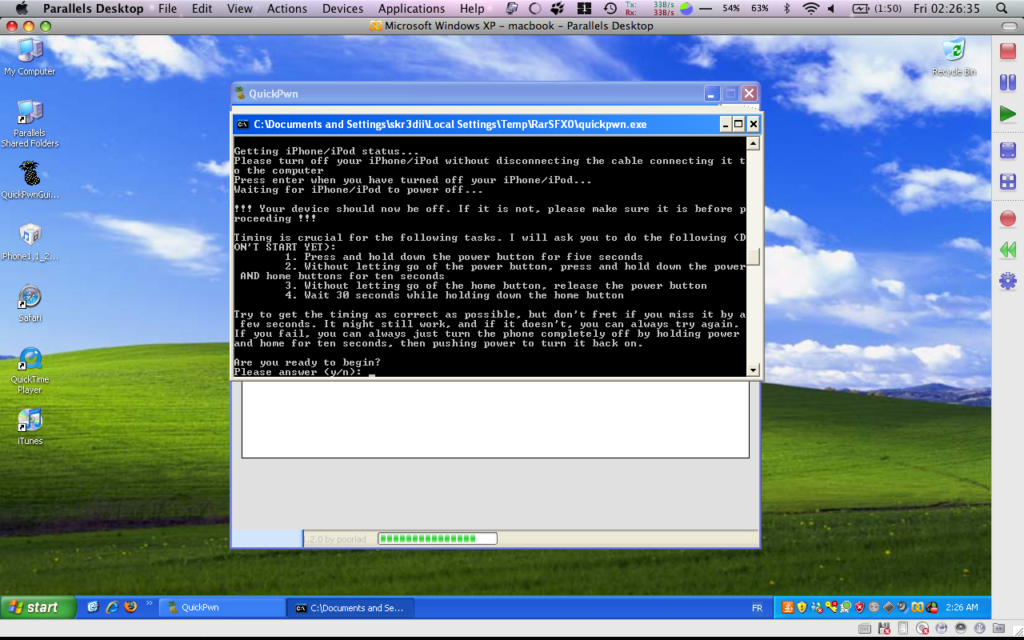Select the Recycle Bin desktop icon
The width and height of the screenshot is (1024, 640).
click(953, 57)
